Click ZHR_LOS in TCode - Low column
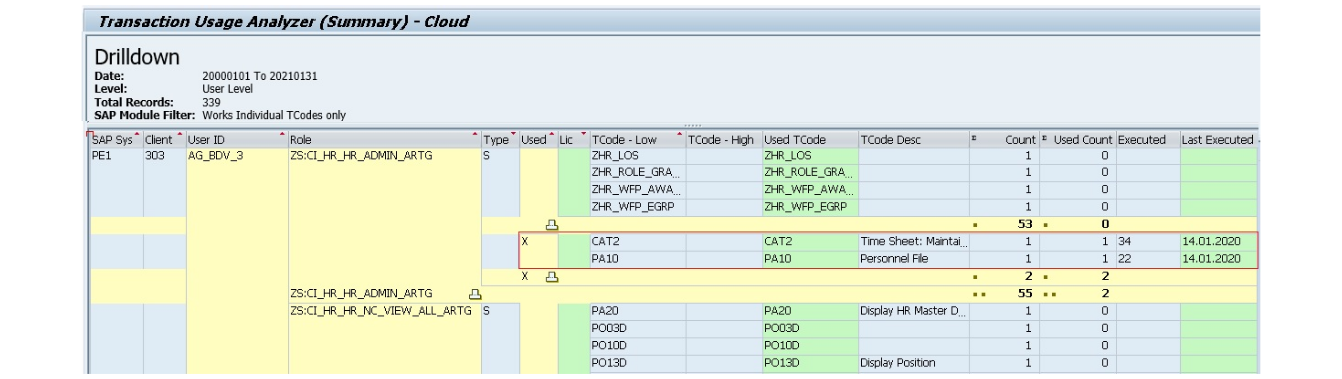 (636, 157)
